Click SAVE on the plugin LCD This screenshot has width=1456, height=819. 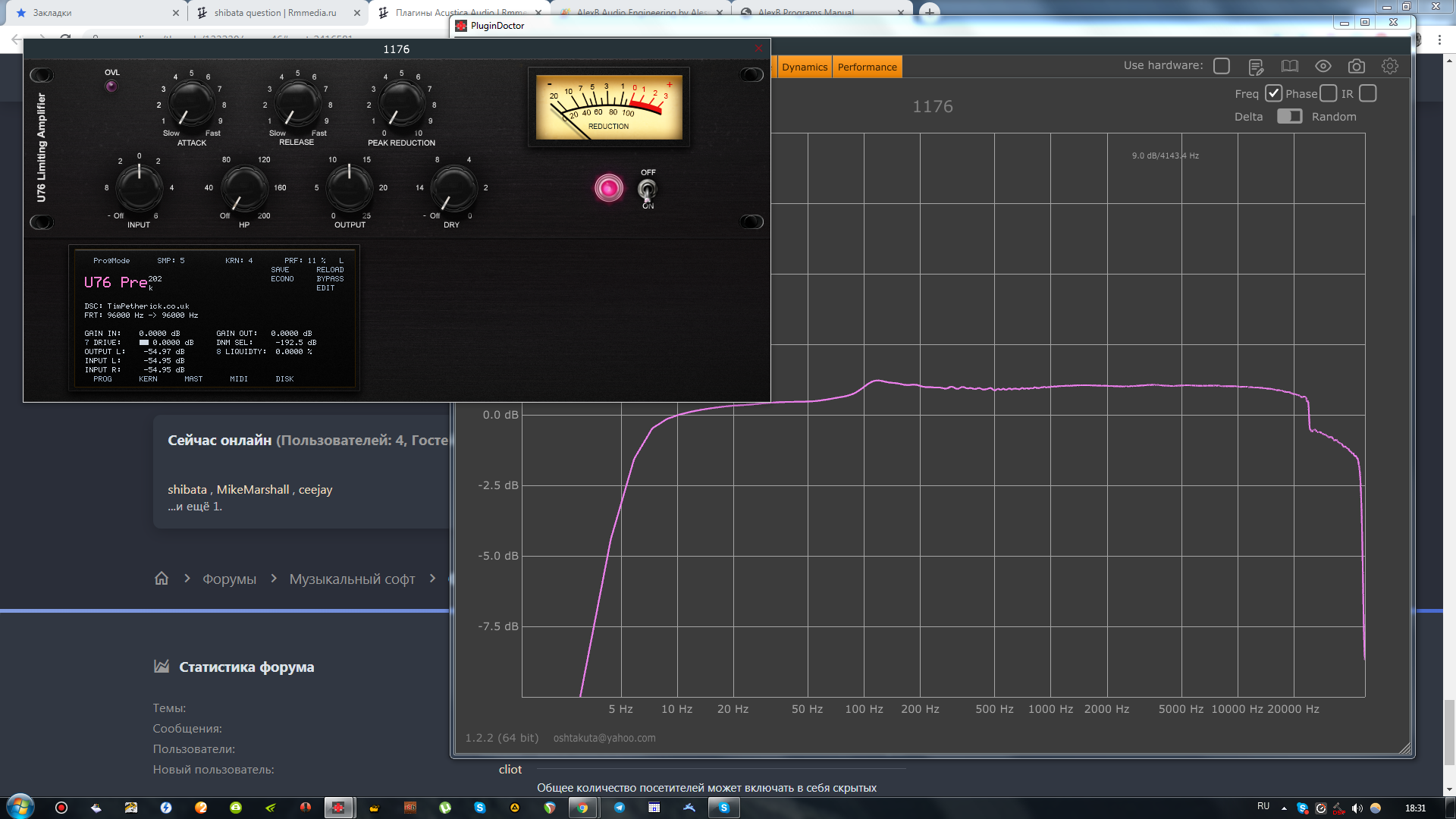[x=280, y=270]
